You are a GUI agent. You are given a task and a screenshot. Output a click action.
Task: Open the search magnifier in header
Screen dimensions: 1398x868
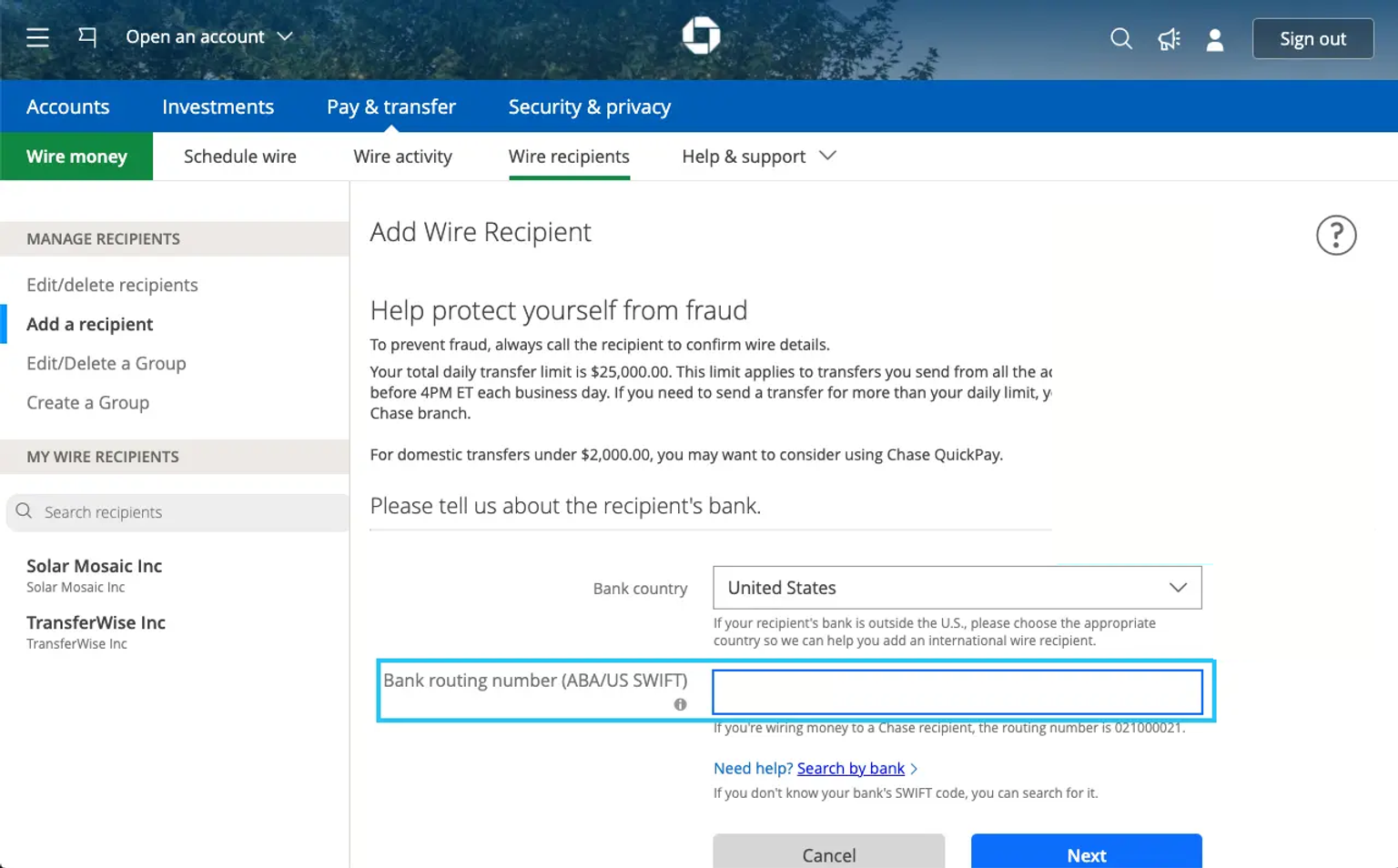(x=1120, y=39)
